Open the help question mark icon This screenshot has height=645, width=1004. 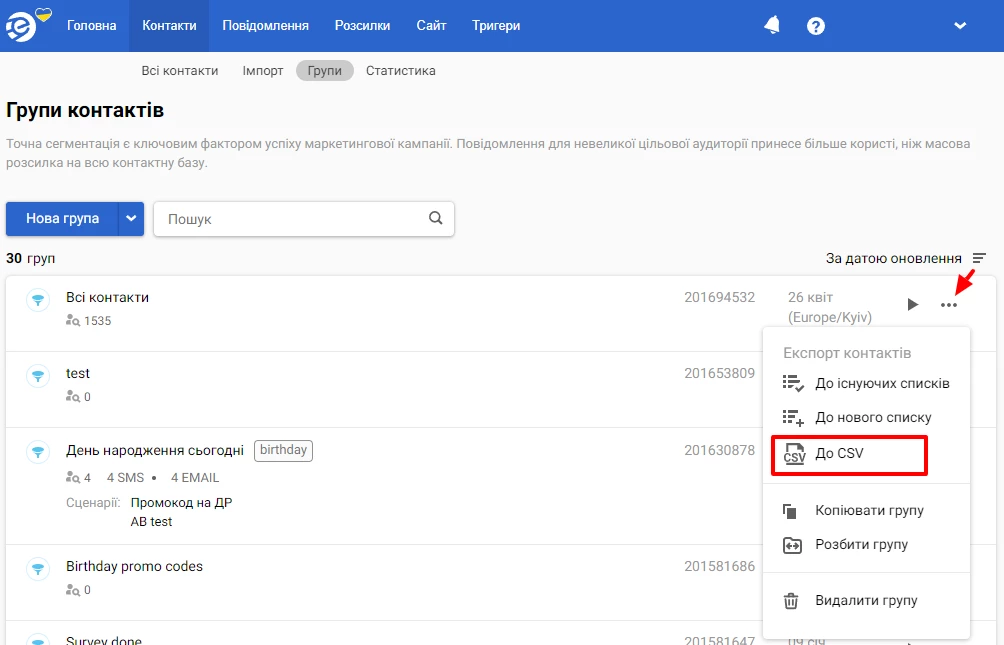coord(816,26)
